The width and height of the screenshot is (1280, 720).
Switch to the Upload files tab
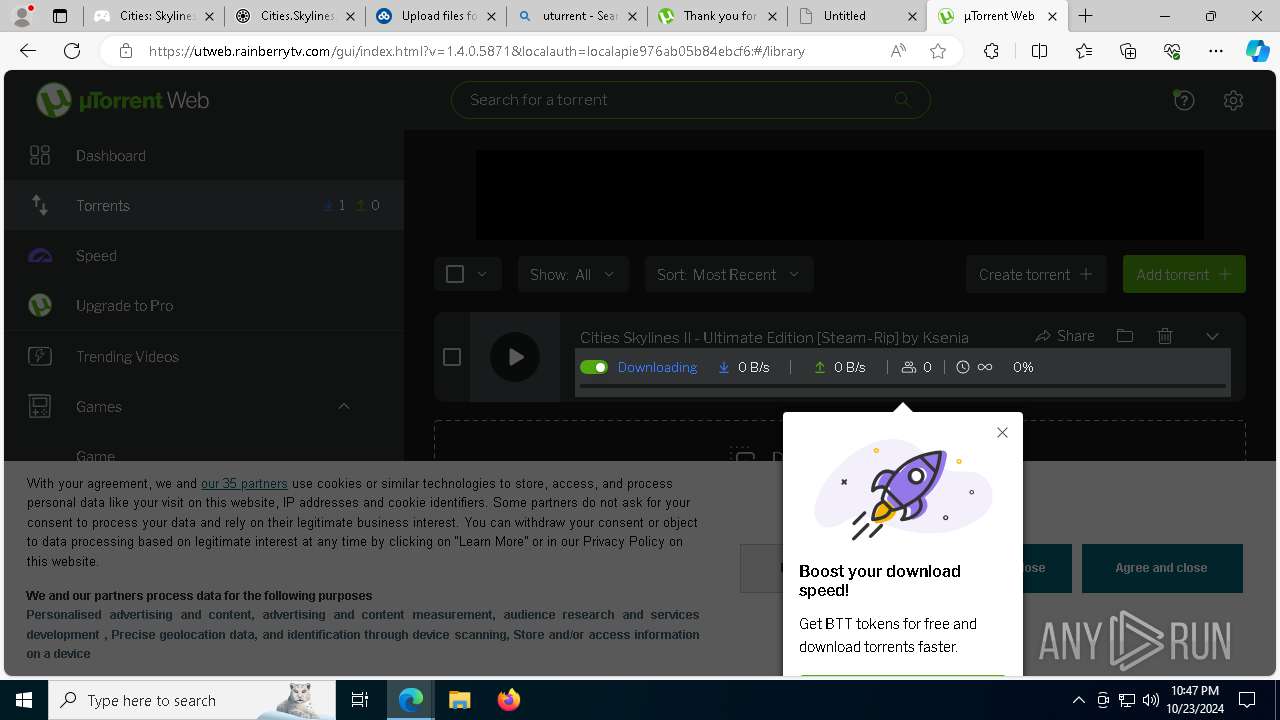[435, 16]
